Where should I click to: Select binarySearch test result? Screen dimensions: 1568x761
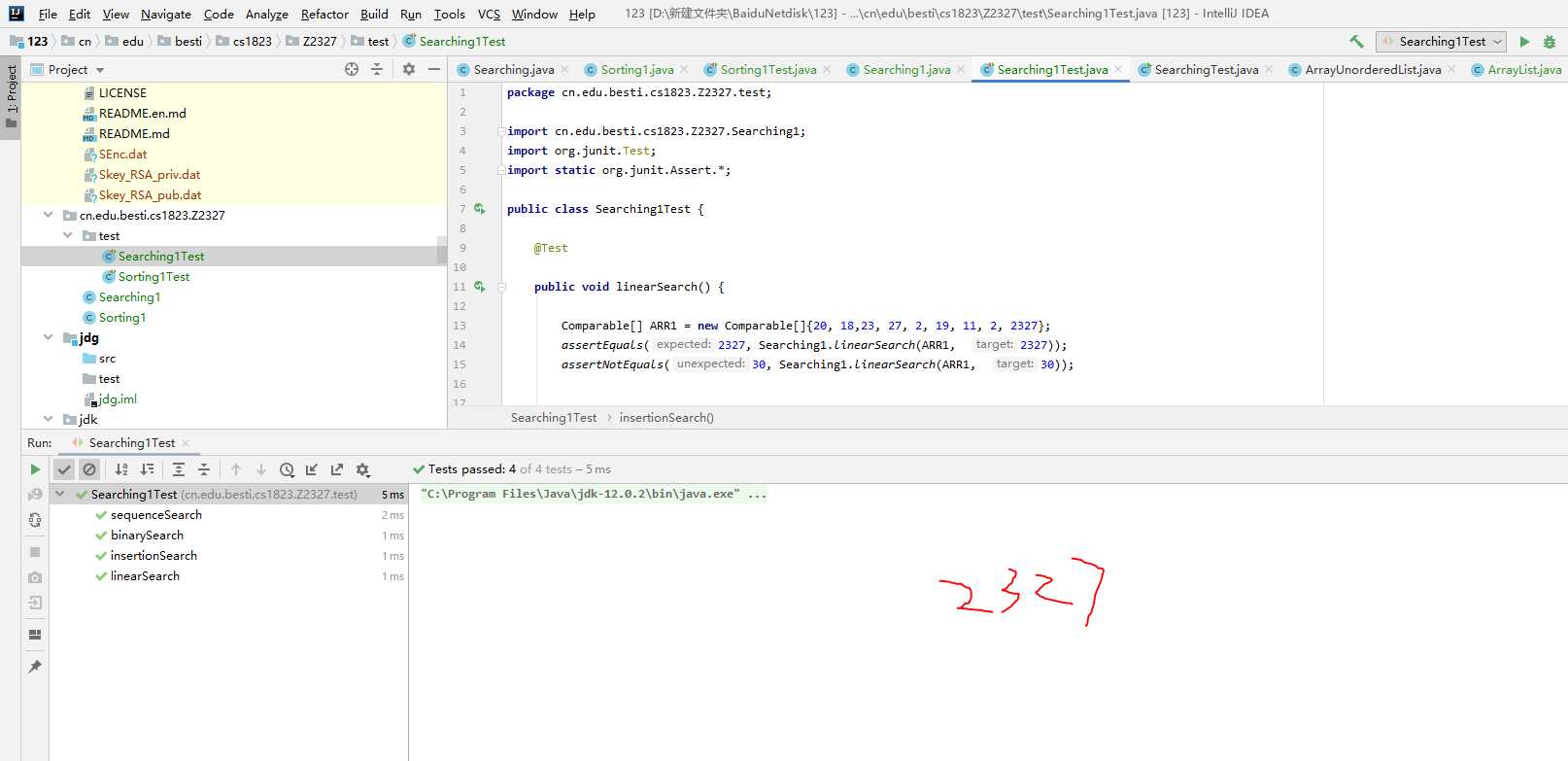(147, 536)
